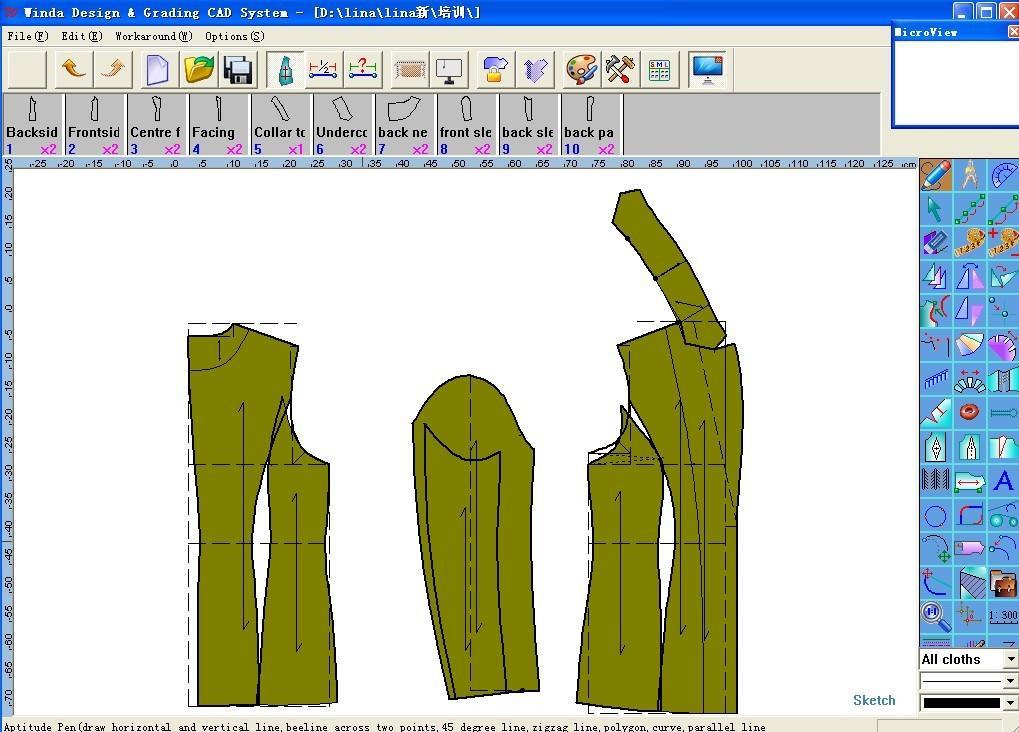Open the briefcase folder tool

[1003, 582]
